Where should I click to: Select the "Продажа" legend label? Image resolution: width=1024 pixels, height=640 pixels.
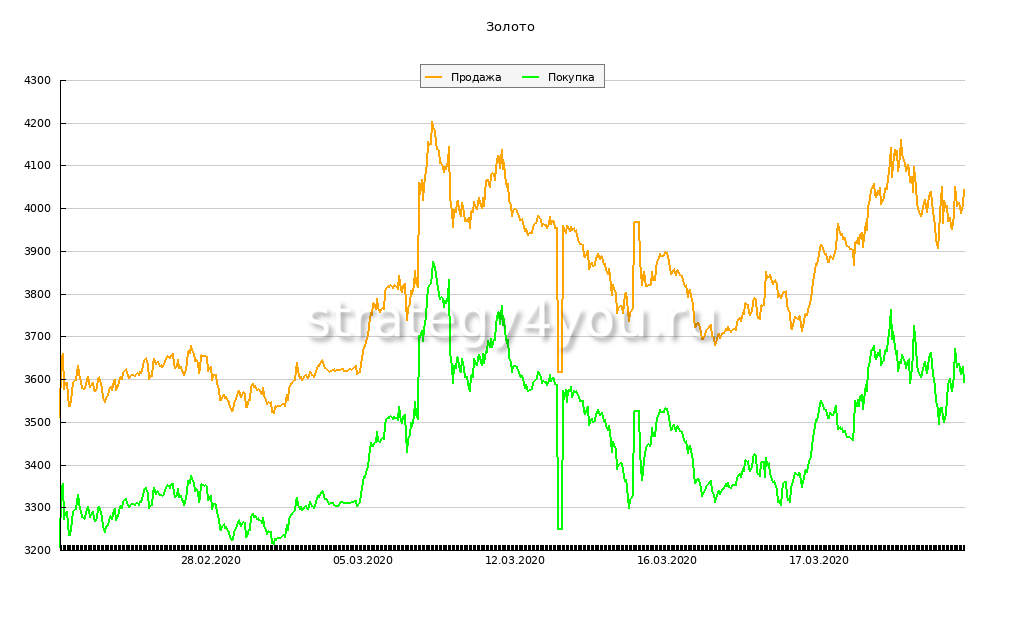476,77
